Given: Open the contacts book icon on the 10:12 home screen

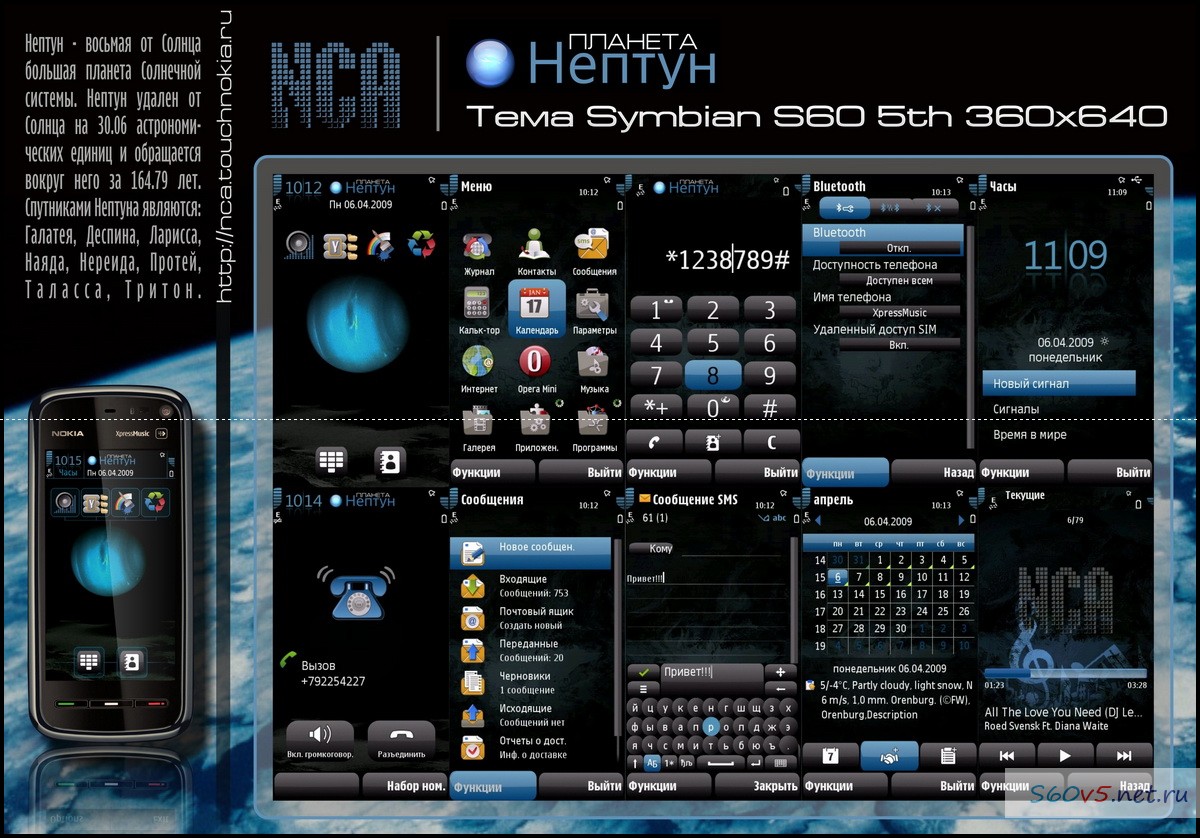Looking at the screenshot, I should [389, 460].
